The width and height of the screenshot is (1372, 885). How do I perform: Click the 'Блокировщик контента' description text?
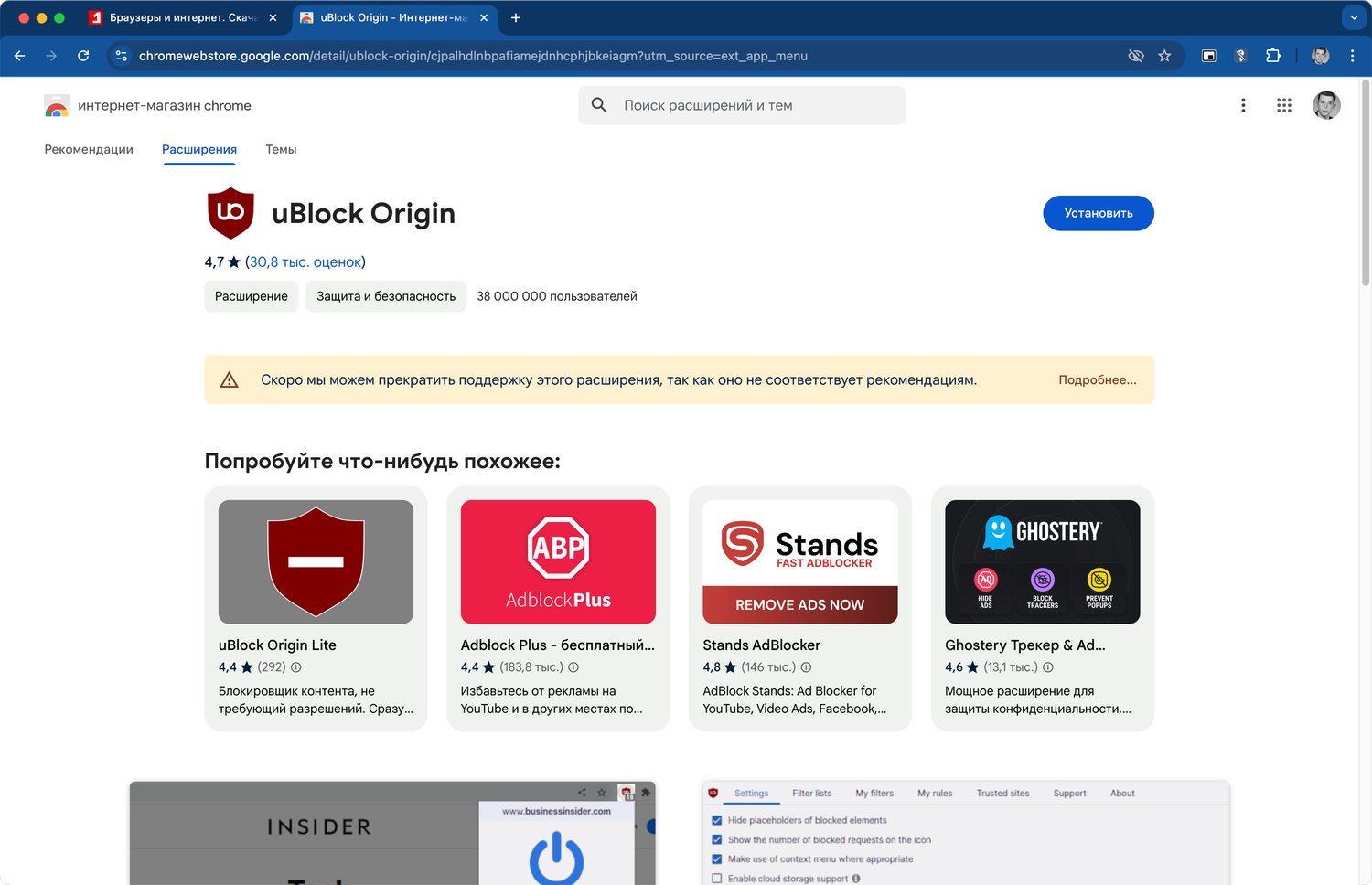tap(316, 699)
